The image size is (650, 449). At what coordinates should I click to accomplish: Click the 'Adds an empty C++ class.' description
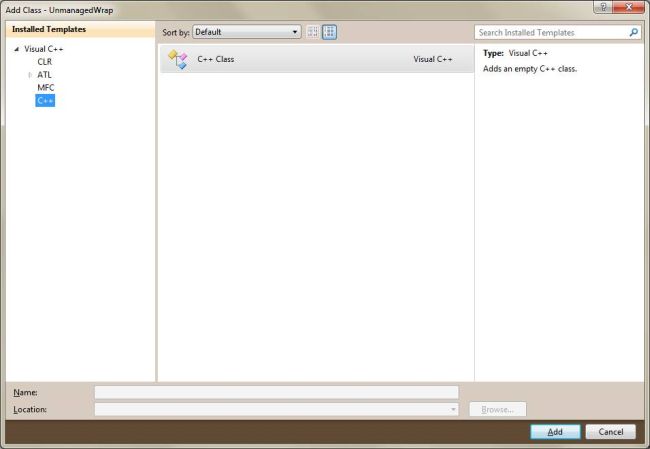(x=530, y=69)
